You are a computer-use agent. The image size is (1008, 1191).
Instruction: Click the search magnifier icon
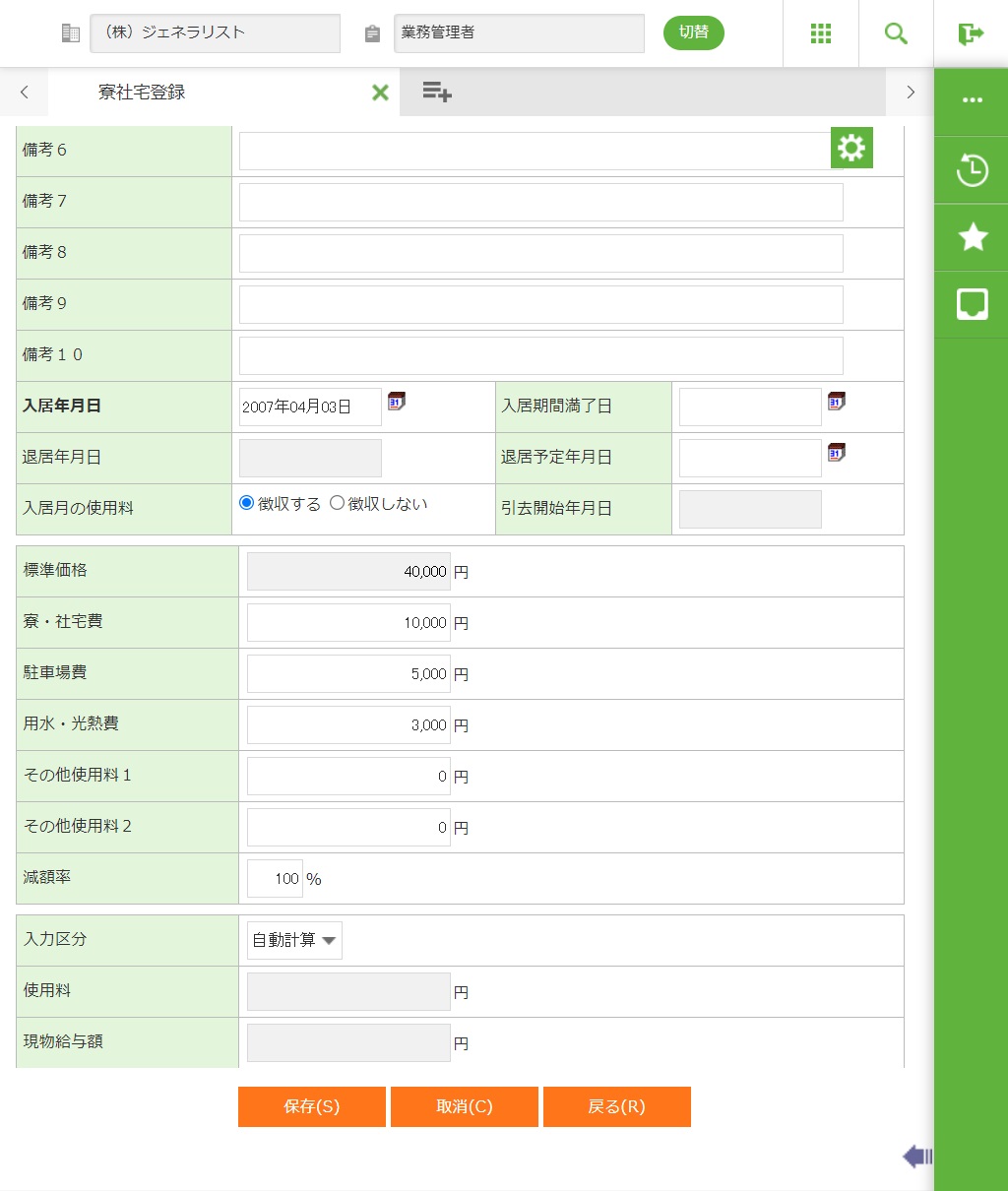click(896, 33)
